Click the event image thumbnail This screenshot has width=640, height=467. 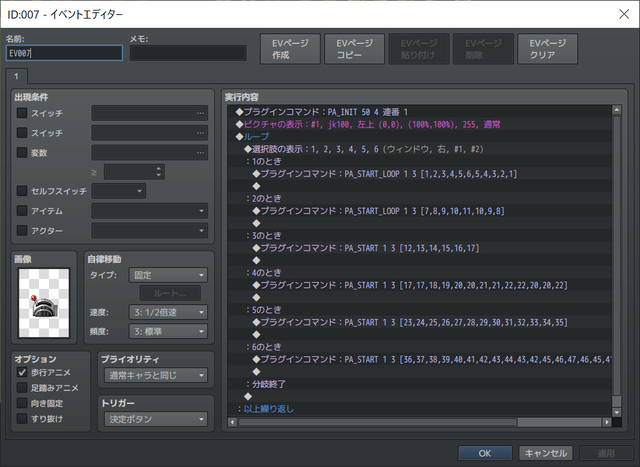click(x=44, y=302)
